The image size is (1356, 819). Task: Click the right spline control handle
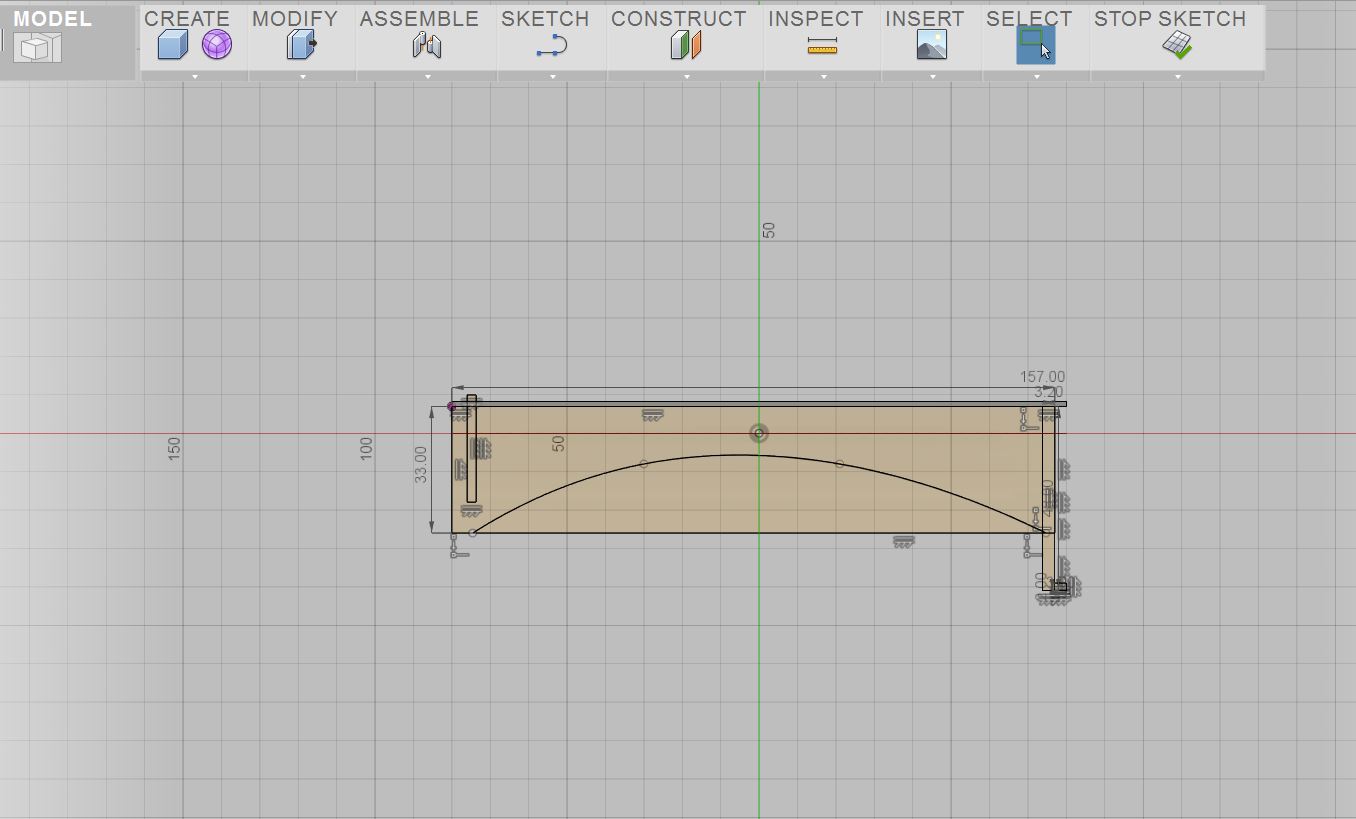pos(839,463)
